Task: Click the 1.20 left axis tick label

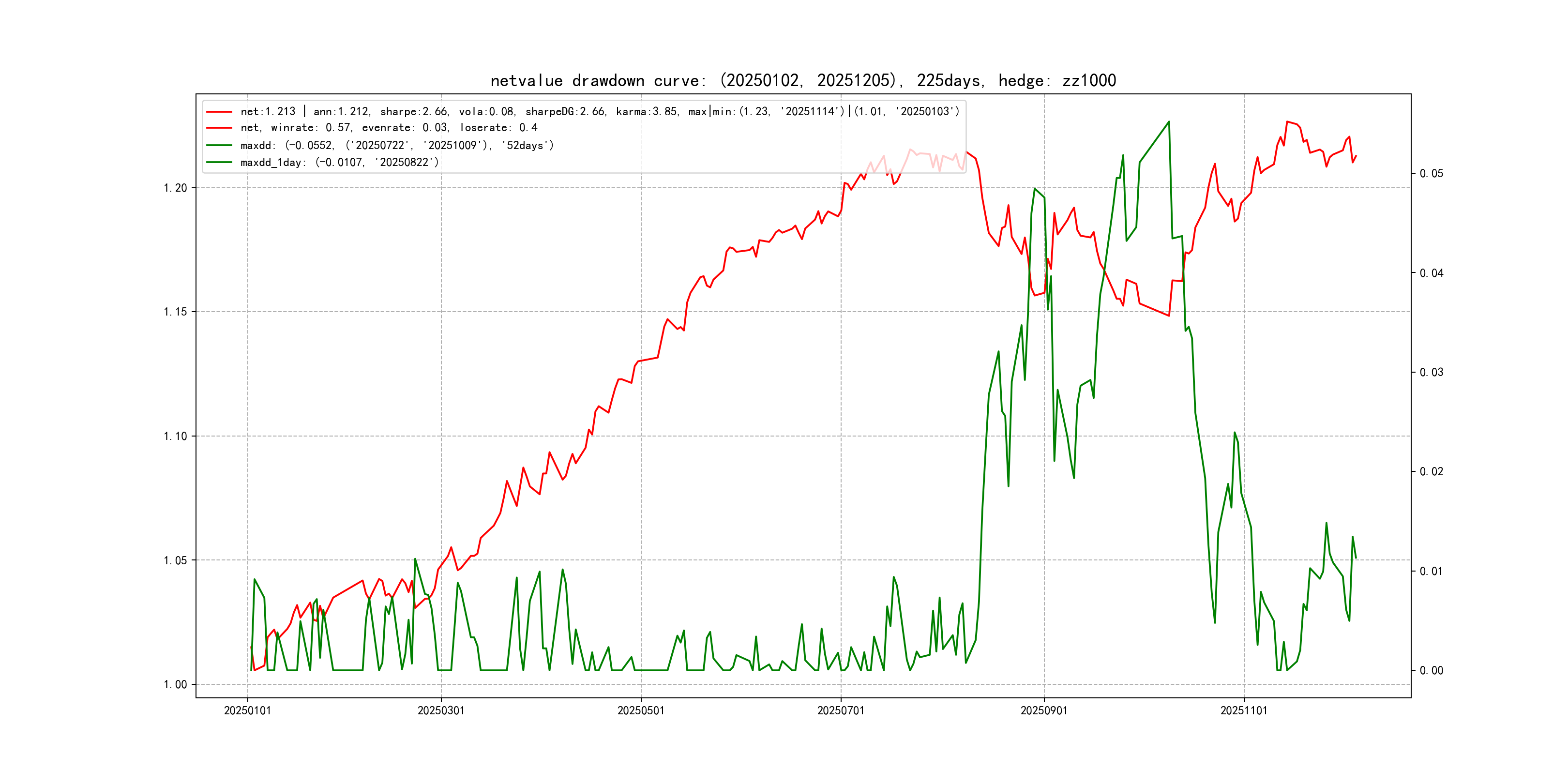Action: point(175,188)
